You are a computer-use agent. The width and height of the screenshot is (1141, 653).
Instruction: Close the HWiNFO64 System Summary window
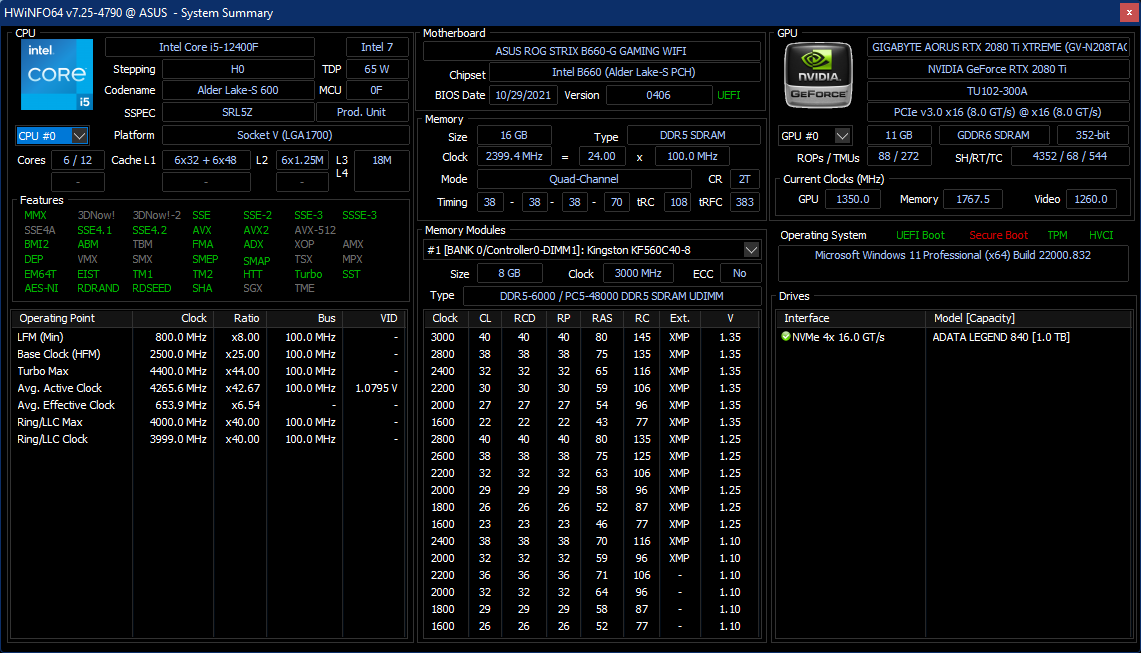coord(1129,12)
